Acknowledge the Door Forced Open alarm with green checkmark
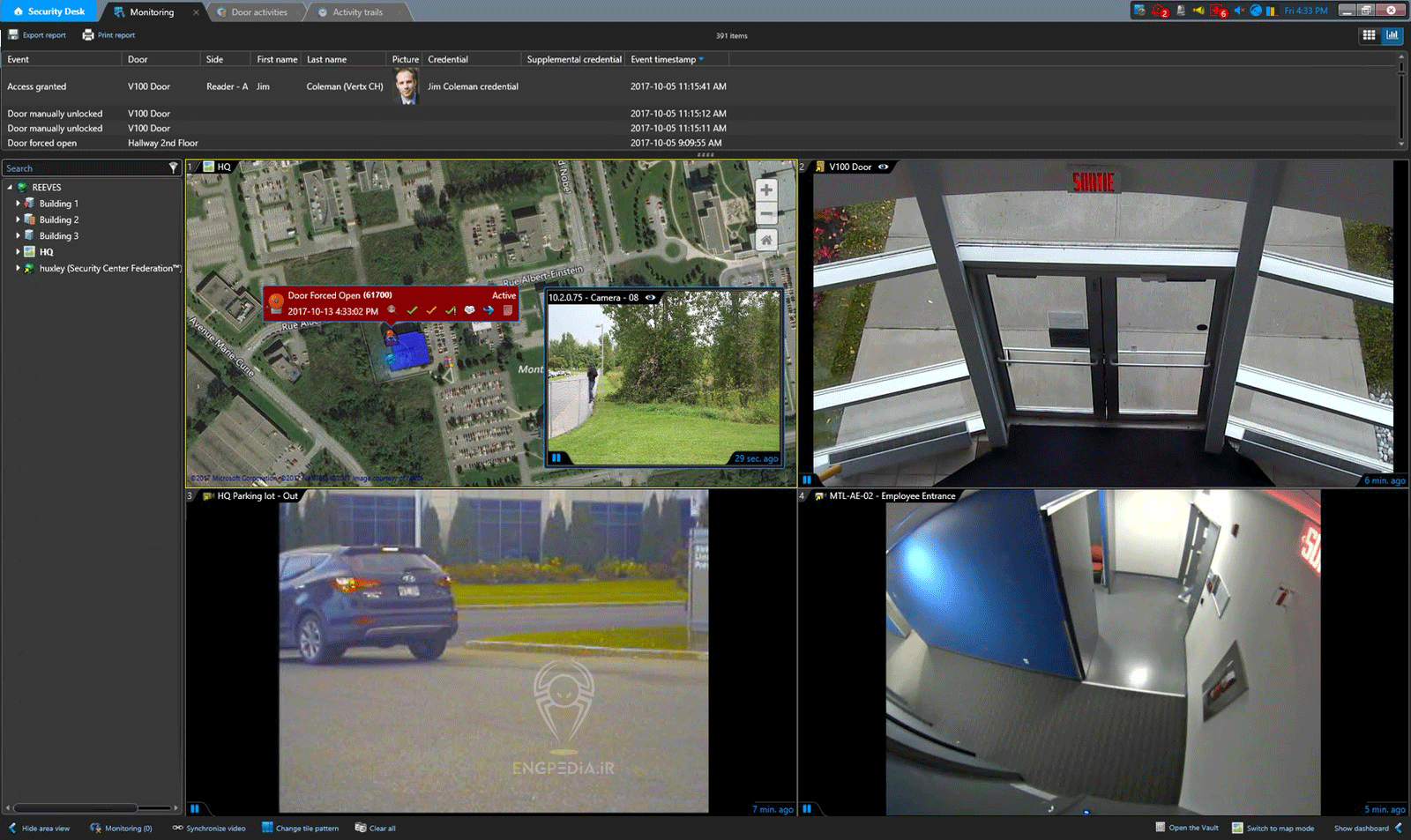Screen dimensions: 1411x840 click(414, 309)
